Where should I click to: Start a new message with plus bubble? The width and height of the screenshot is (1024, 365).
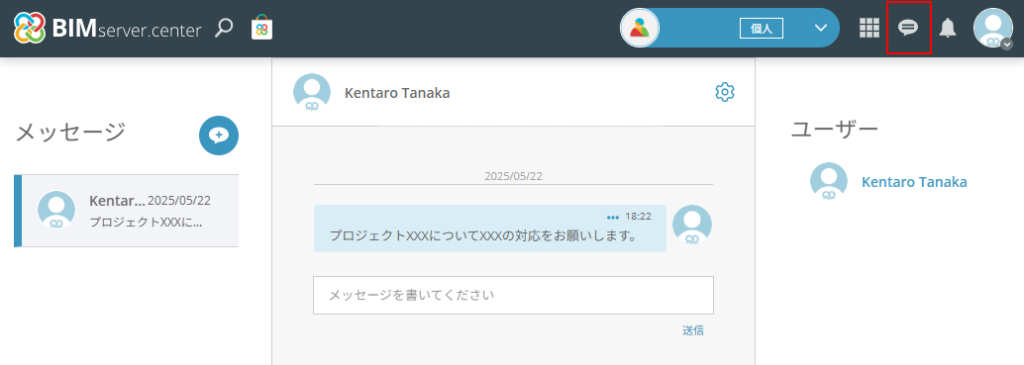(x=219, y=135)
